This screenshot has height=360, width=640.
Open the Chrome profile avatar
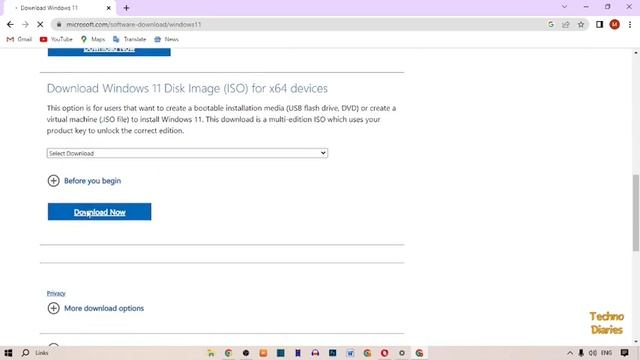[614, 24]
